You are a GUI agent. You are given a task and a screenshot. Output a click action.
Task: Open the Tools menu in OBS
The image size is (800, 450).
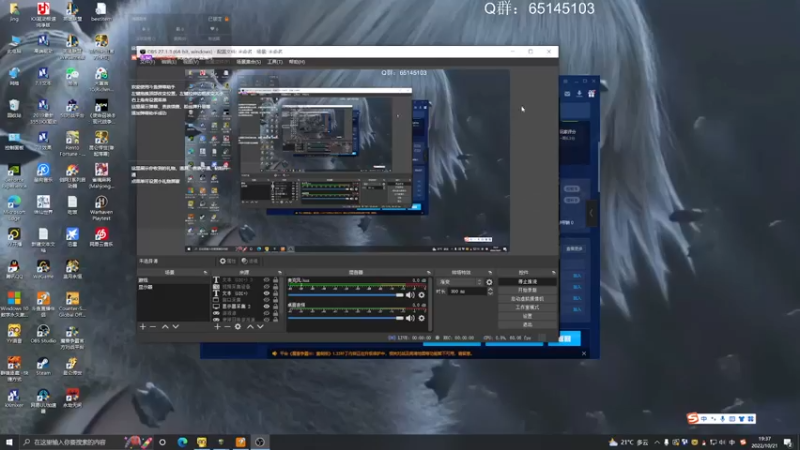(274, 62)
